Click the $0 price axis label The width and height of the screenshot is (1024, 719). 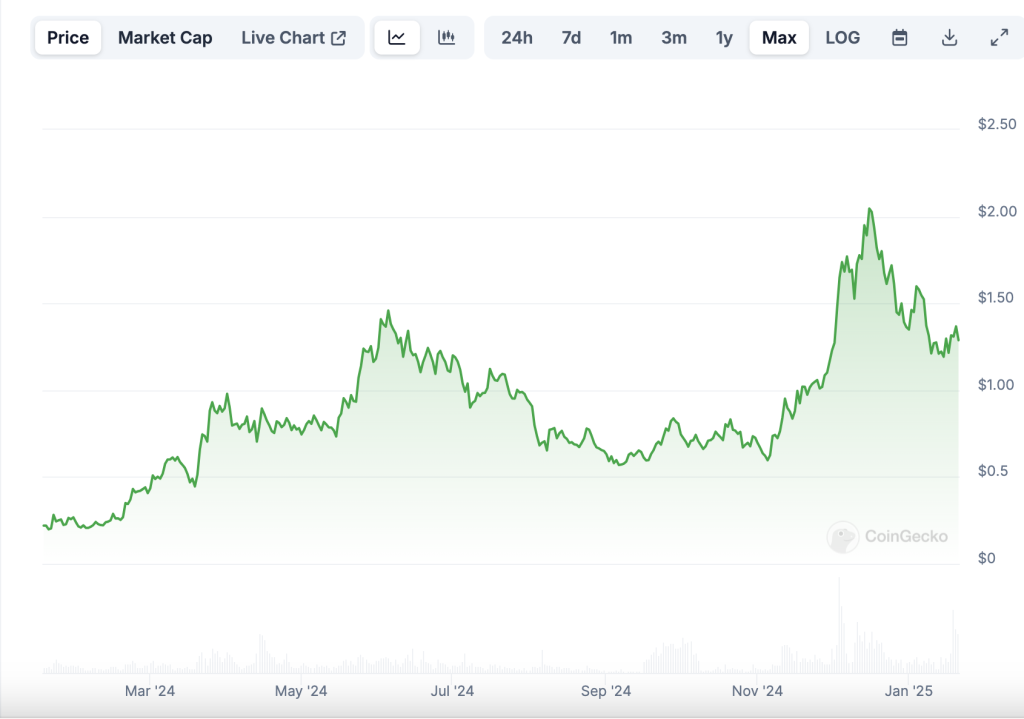click(986, 558)
